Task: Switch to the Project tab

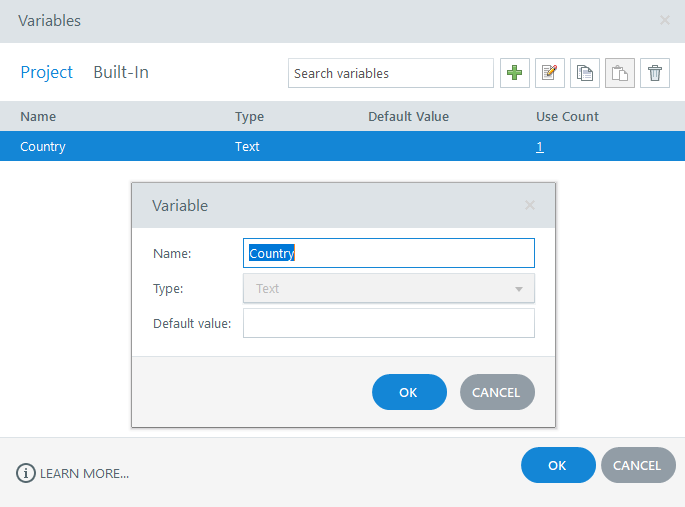Action: pyautogui.click(x=47, y=72)
